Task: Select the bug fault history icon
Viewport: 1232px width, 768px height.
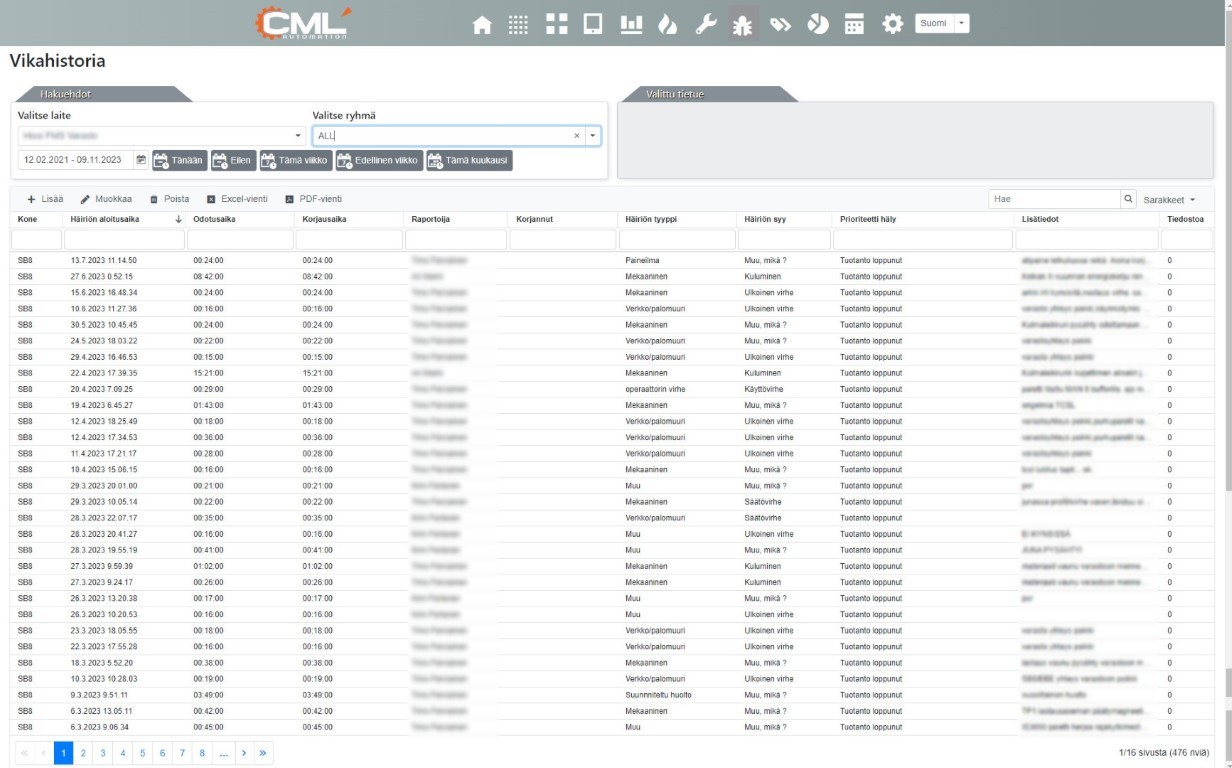Action: pos(743,23)
